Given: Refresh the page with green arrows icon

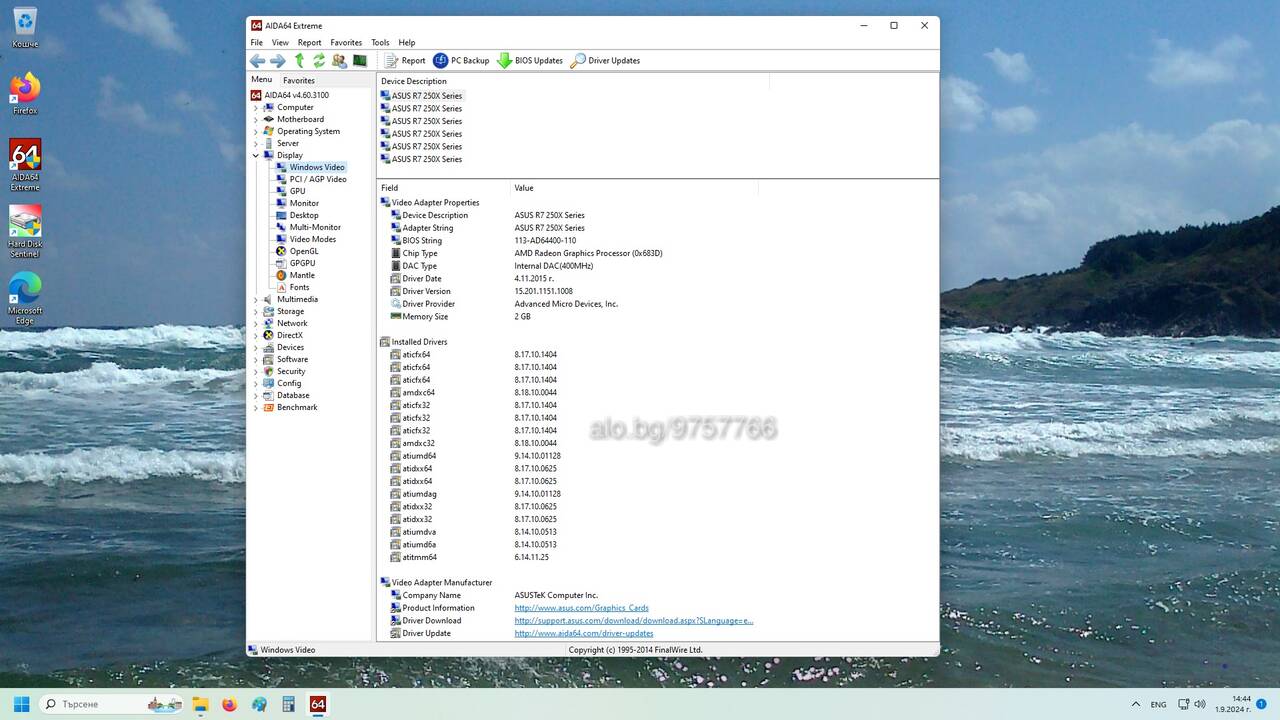Looking at the screenshot, I should point(319,61).
